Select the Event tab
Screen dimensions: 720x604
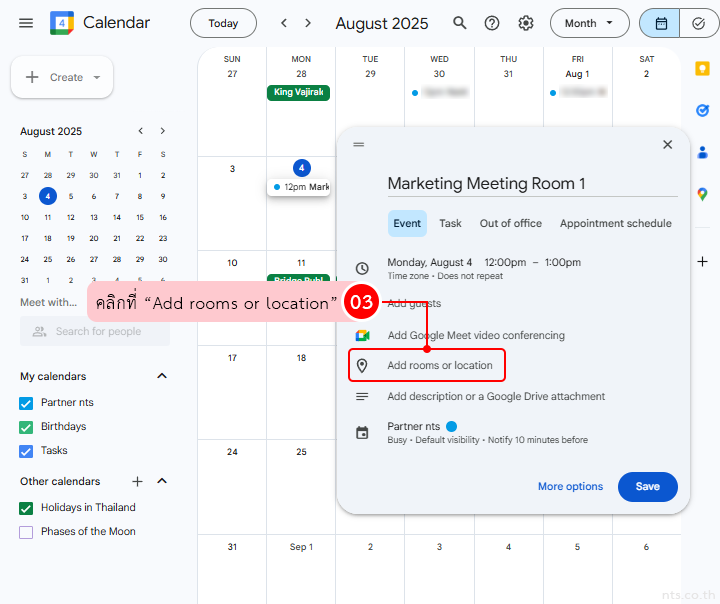(407, 224)
